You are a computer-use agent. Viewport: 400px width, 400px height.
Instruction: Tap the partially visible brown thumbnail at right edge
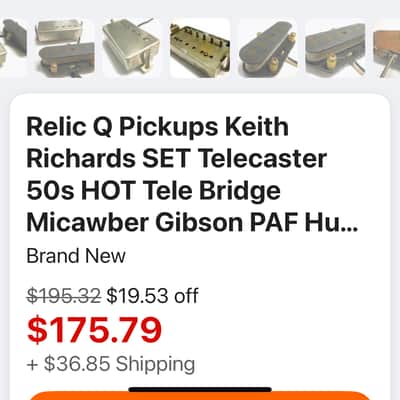[387, 48]
